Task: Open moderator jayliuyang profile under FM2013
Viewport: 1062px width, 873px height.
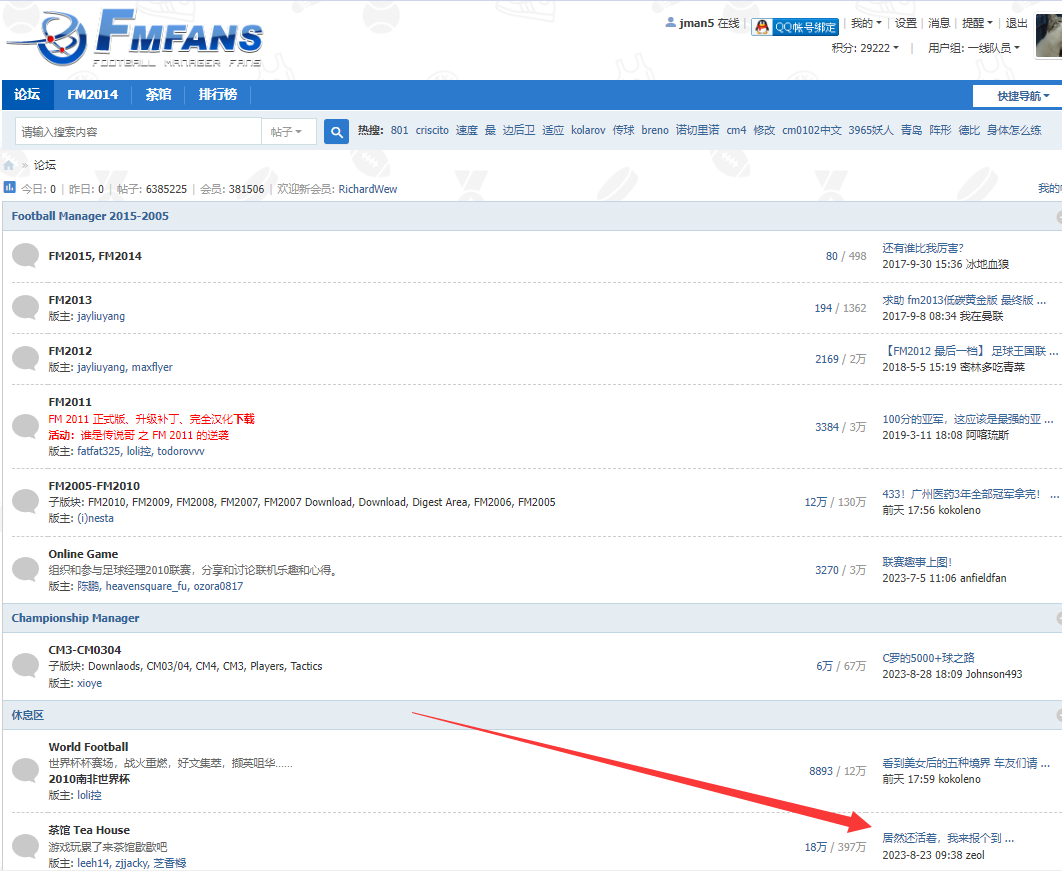Action: tap(101, 316)
